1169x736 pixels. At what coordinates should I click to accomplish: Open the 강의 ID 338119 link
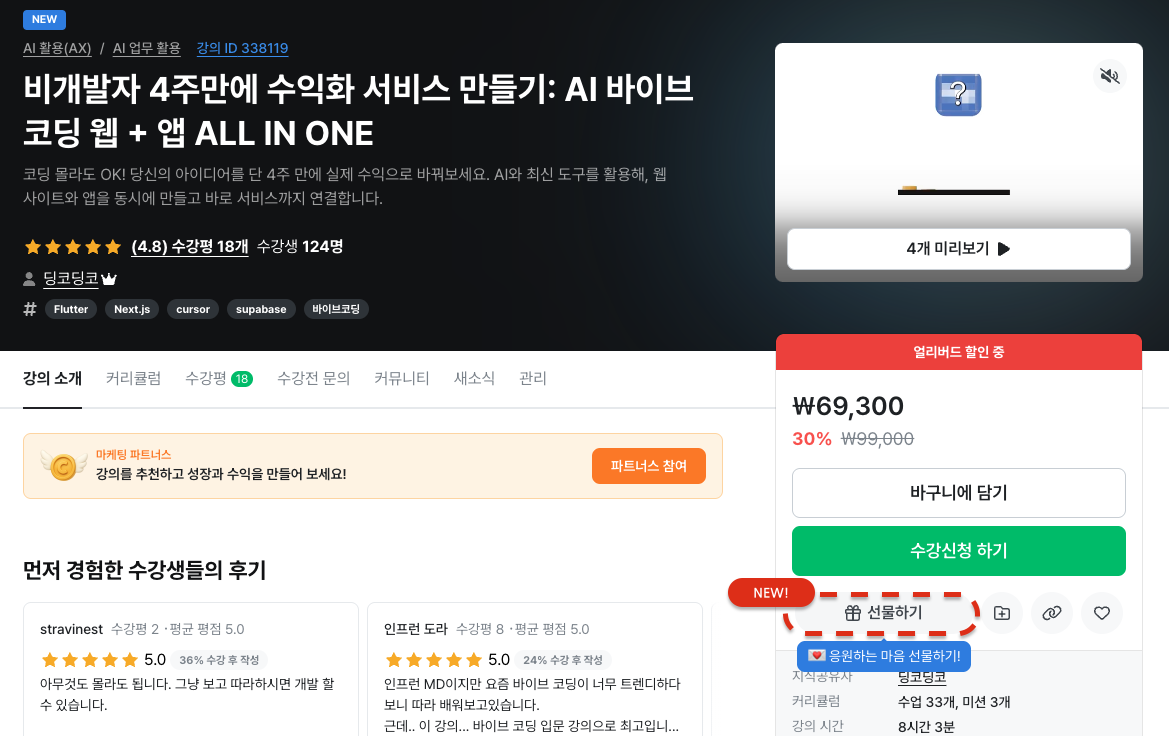(x=242, y=48)
